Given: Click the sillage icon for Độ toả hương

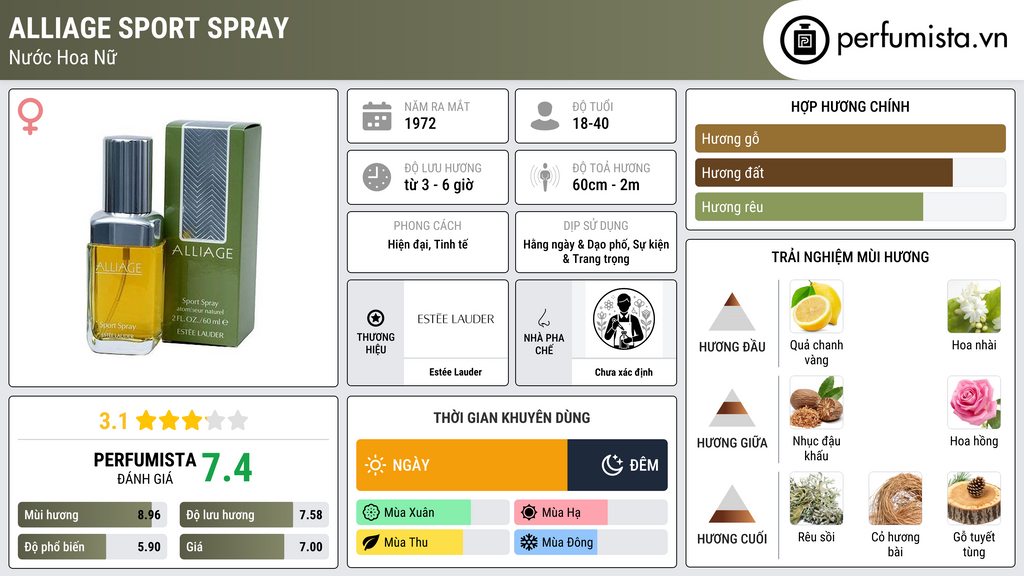Looking at the screenshot, I should click(x=545, y=177).
